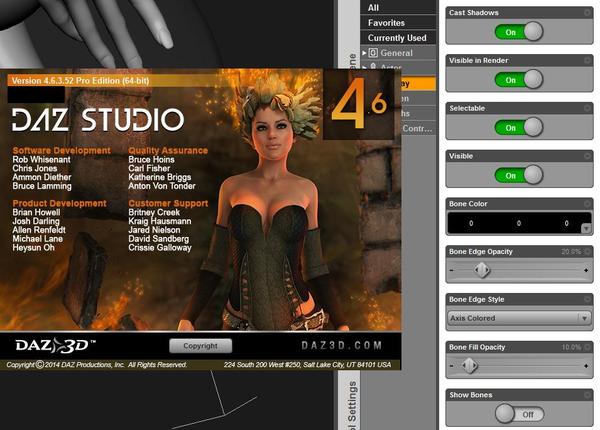
Task: Click the DAZ 3D logo on splash
Action: coord(55,345)
